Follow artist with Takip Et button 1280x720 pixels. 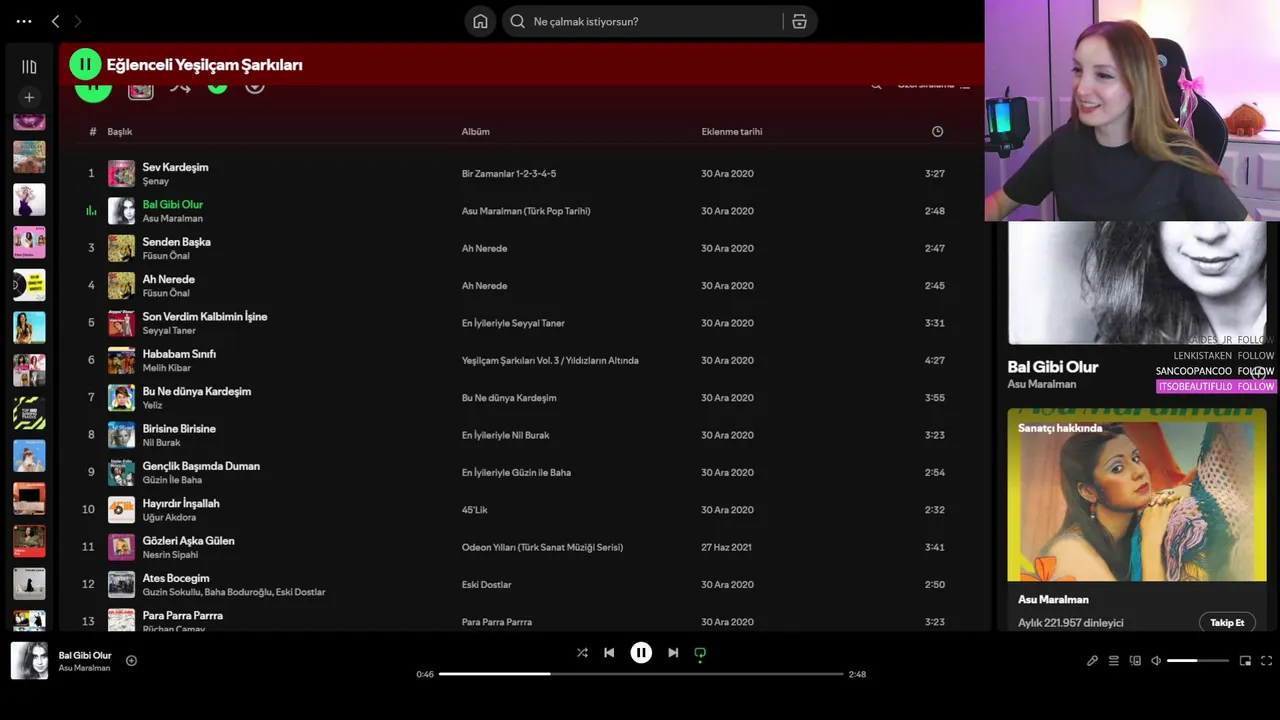coord(1227,622)
